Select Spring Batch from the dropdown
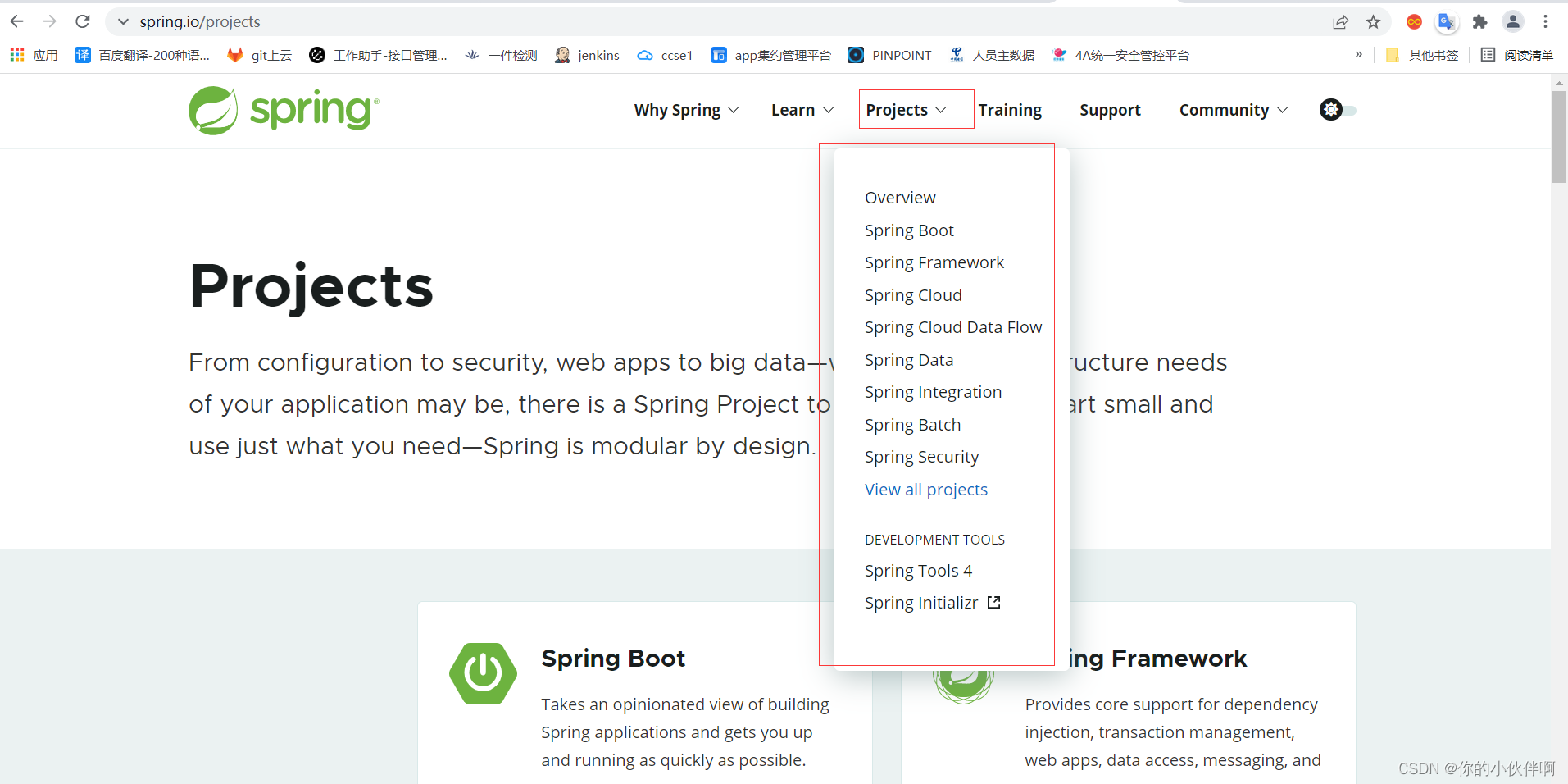Image resolution: width=1568 pixels, height=784 pixels. (912, 425)
